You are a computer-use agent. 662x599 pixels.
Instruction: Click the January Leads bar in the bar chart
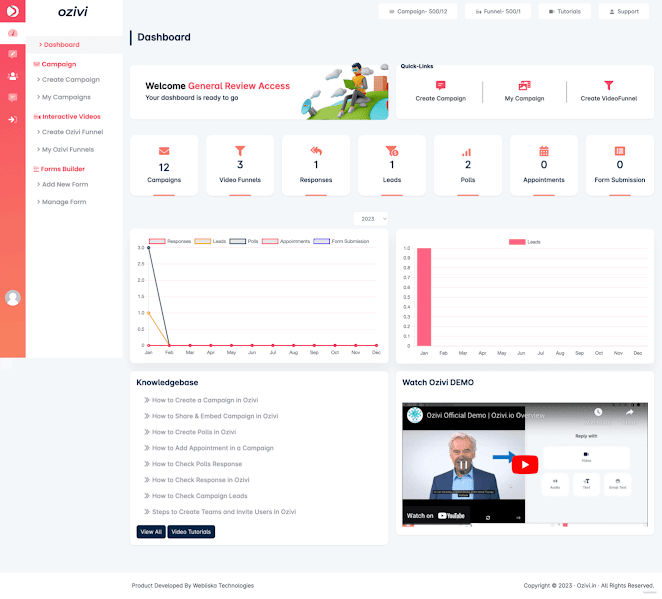[424, 297]
